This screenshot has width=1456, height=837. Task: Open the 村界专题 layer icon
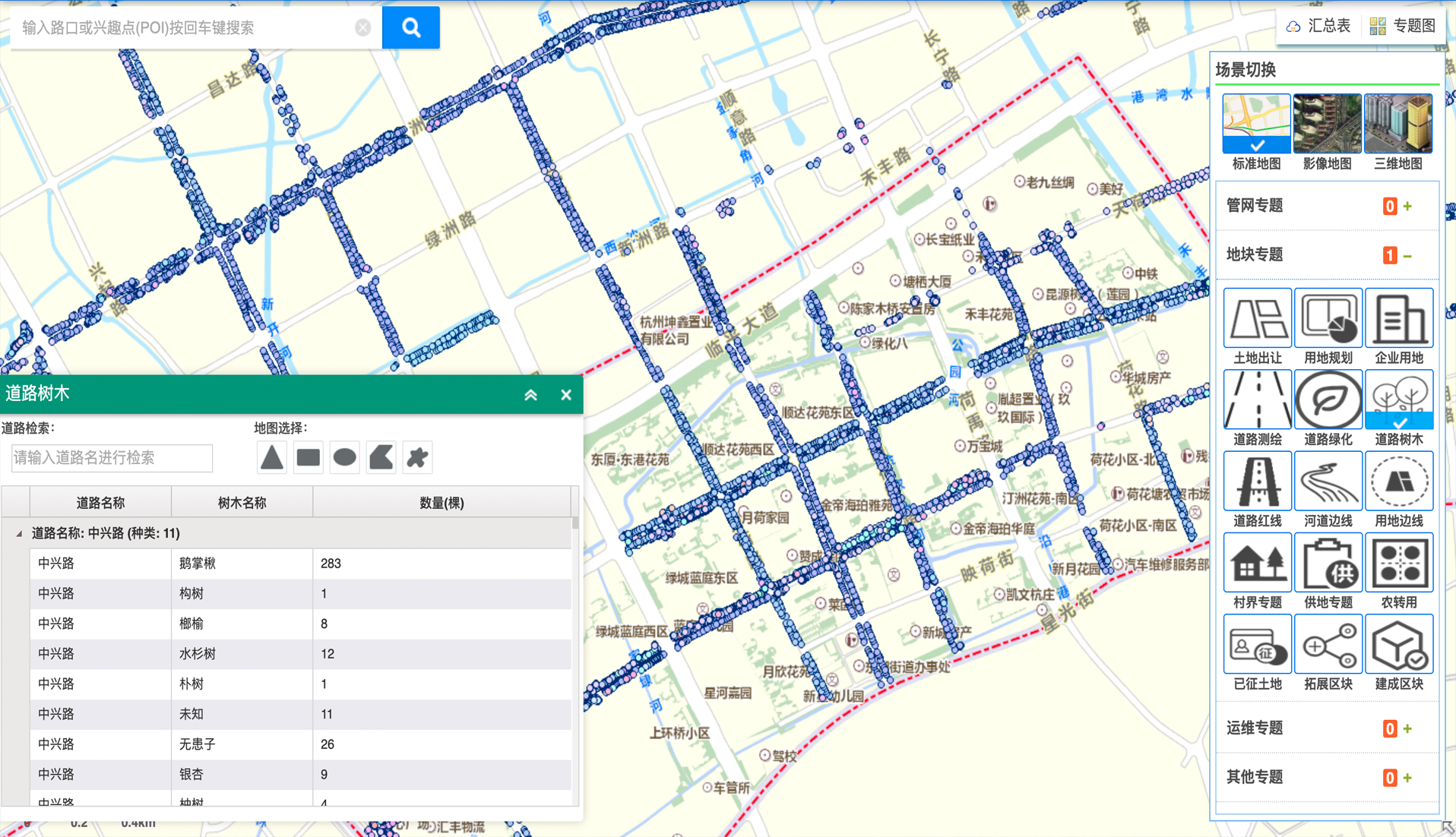pos(1257,563)
